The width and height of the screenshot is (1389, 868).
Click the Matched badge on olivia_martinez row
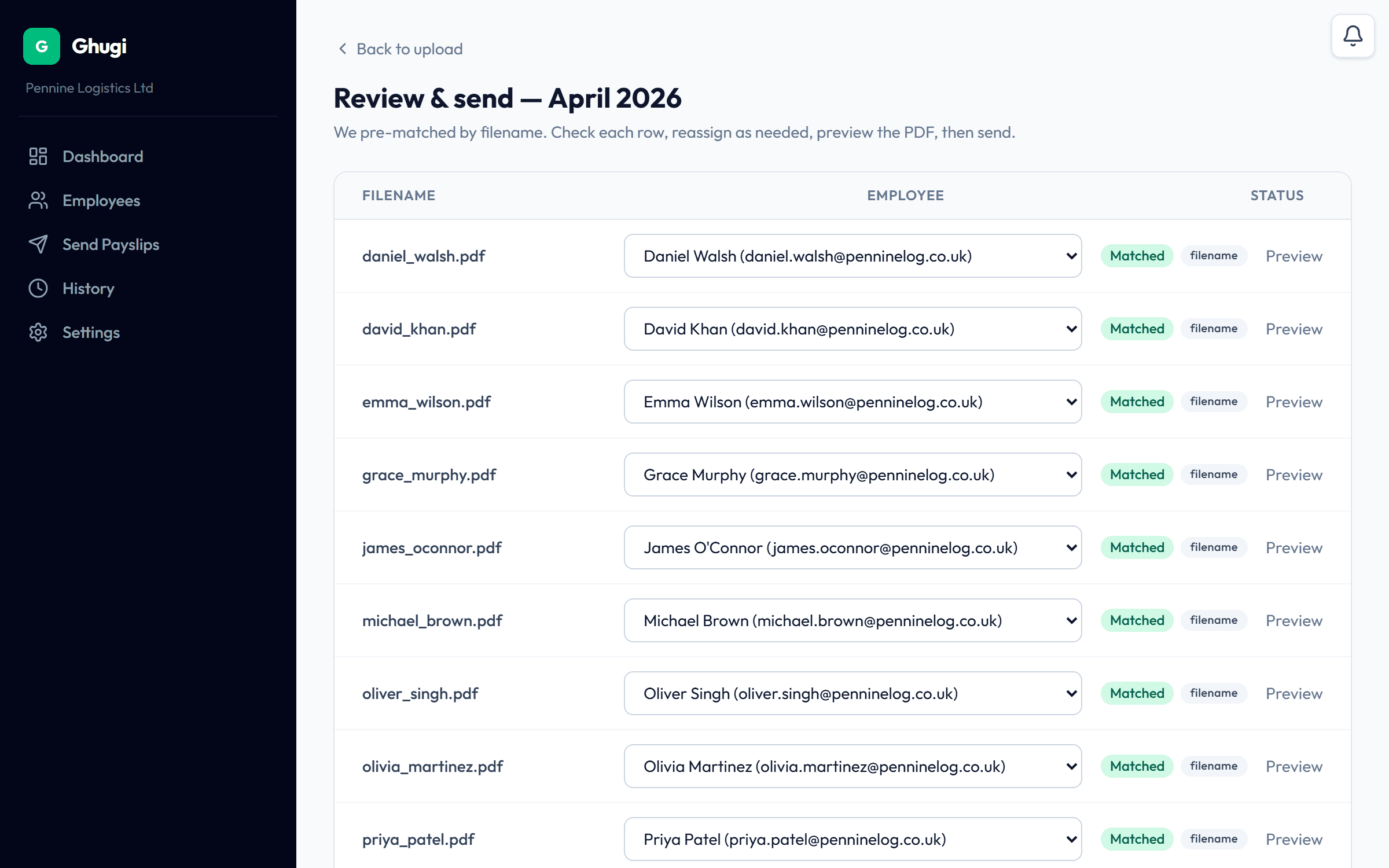(1136, 766)
